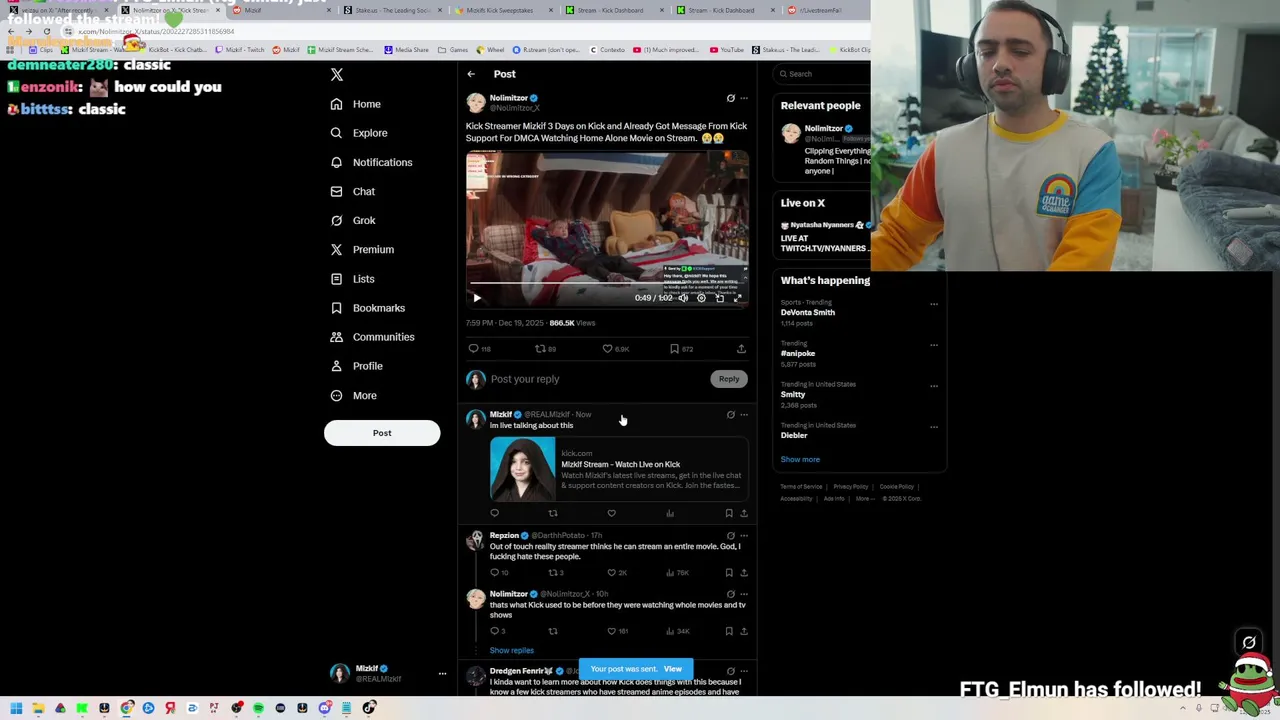
Task: Like Mizkif's reply
Action: click(x=611, y=513)
